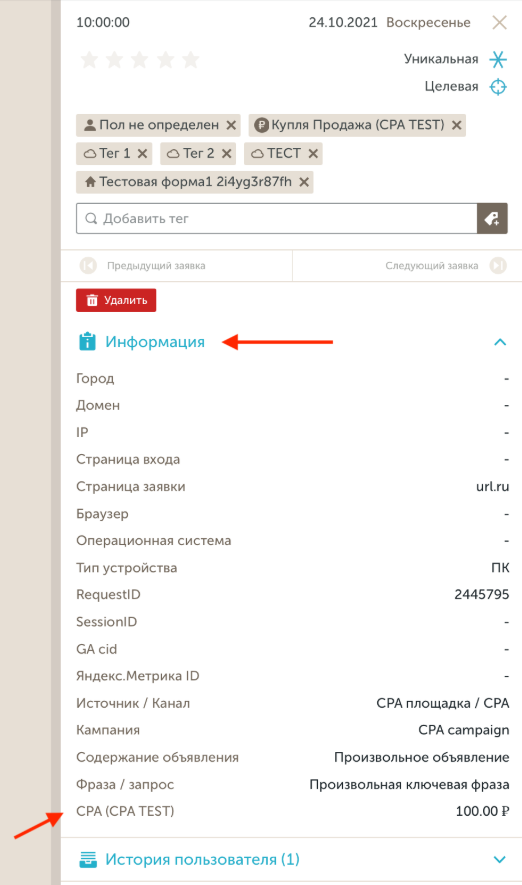
Task: Close the request details panel
Action: pos(499,23)
